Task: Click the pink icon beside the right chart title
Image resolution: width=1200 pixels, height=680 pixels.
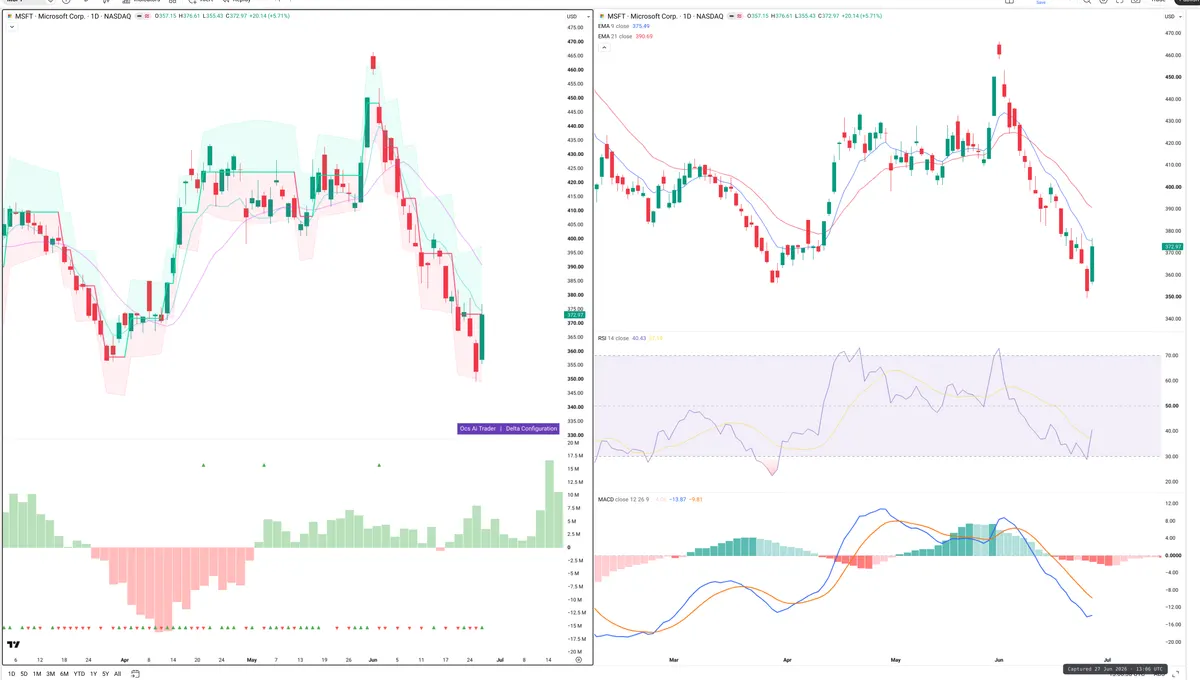Action: point(740,17)
